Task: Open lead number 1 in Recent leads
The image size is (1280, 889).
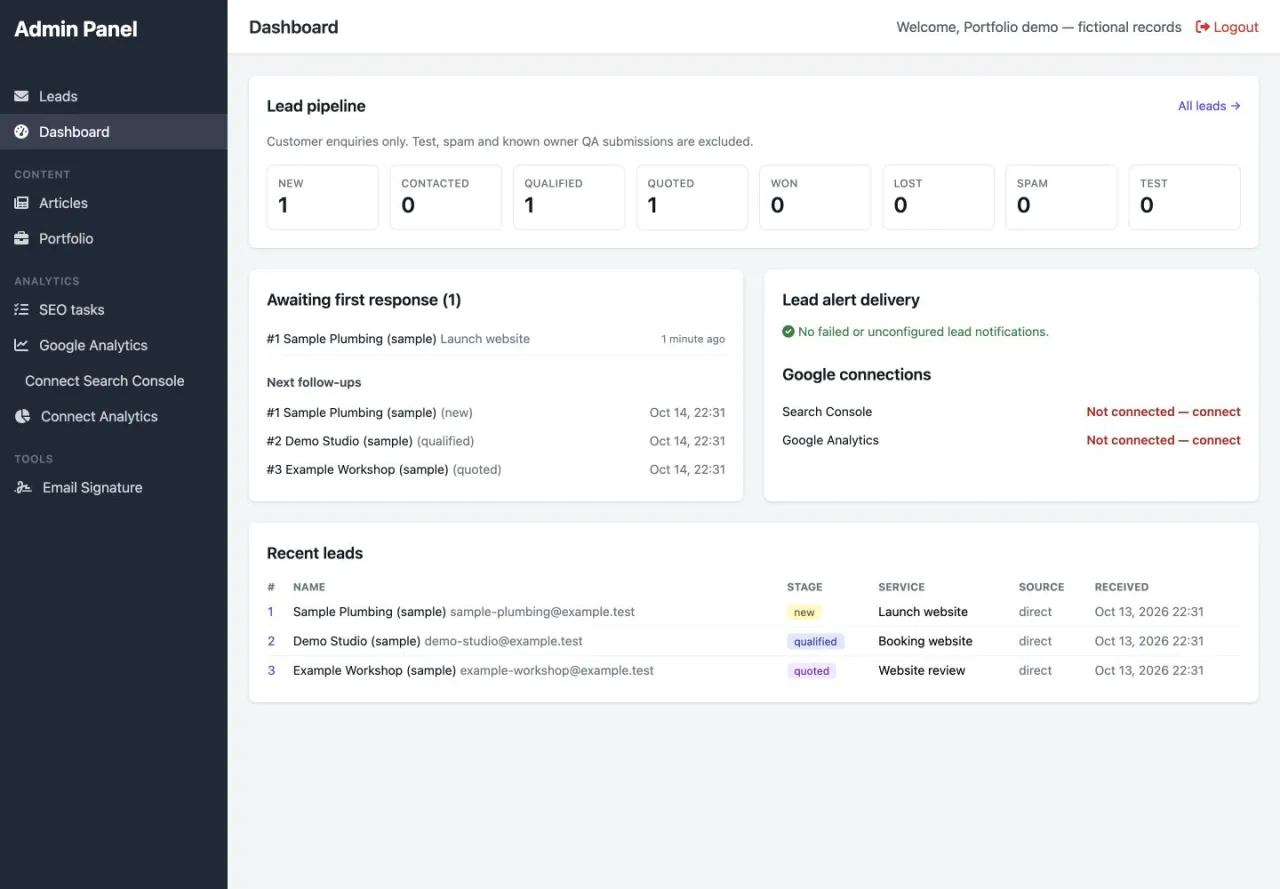Action: tap(270, 612)
